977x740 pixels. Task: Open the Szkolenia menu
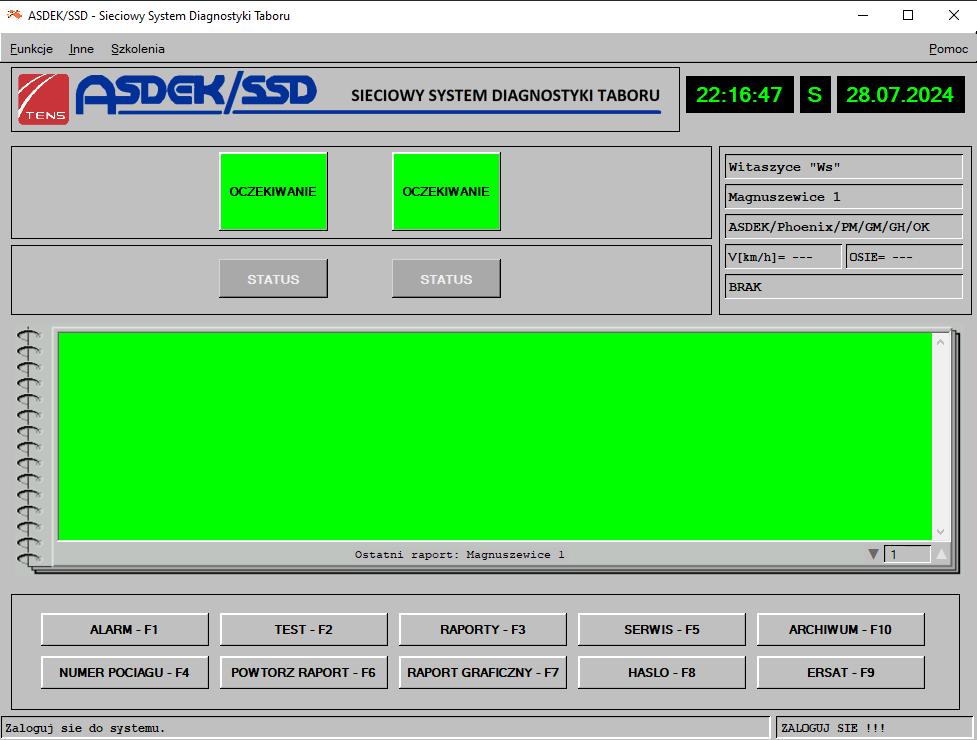pos(138,48)
